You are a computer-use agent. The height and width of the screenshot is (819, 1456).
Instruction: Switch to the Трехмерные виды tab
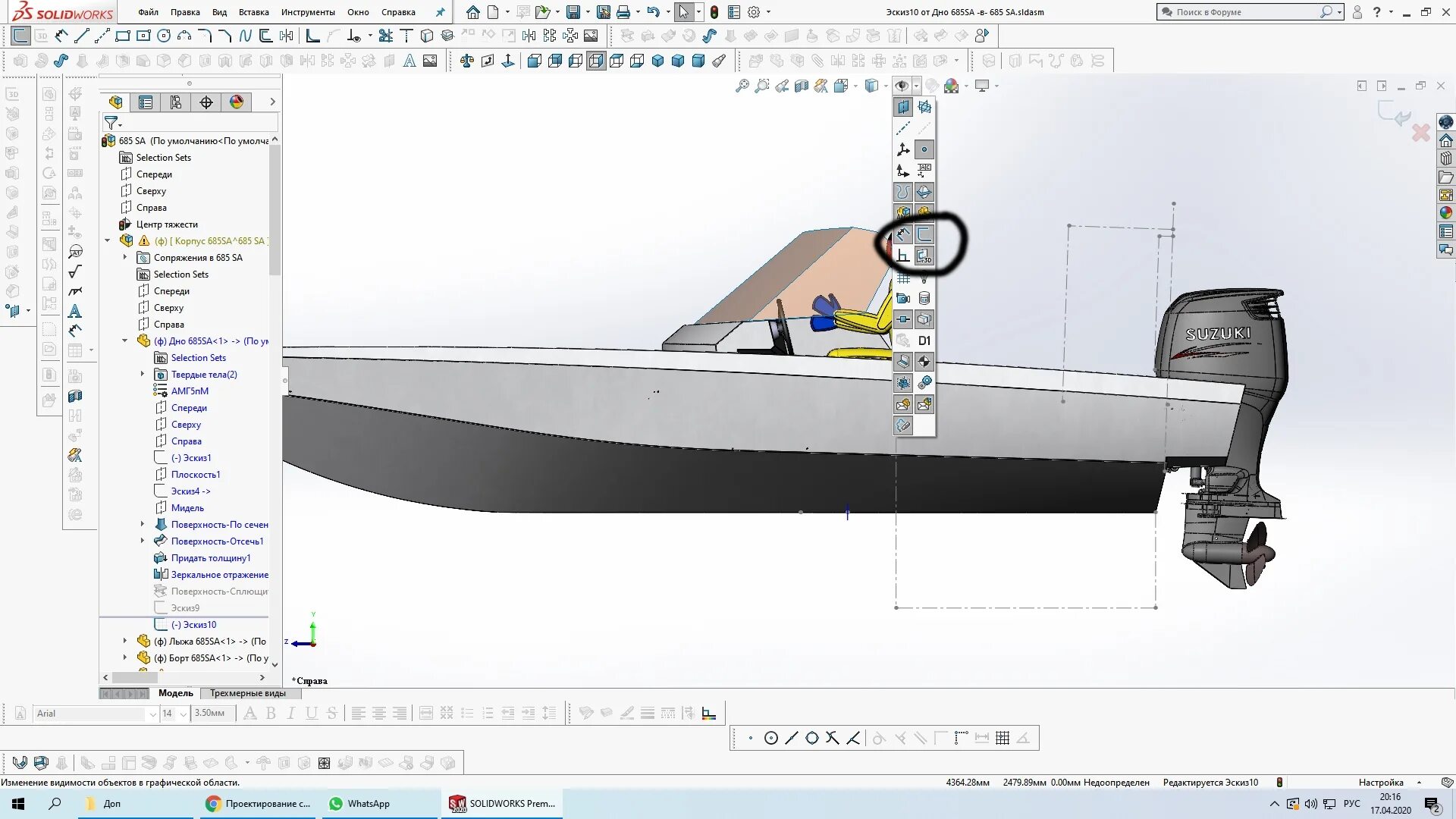coord(247,693)
